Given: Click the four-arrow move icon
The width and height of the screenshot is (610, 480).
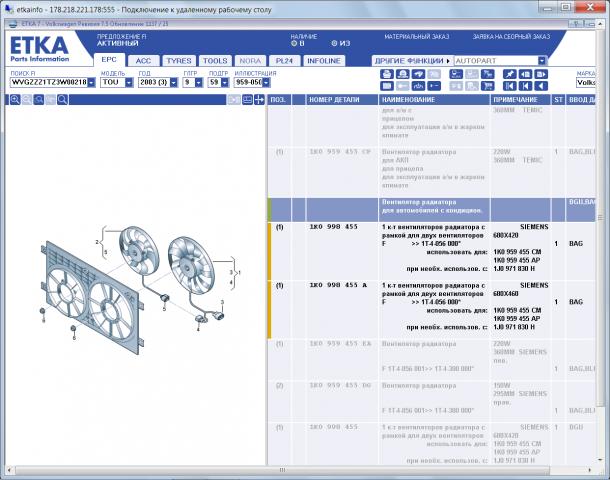Looking at the screenshot, I should tap(259, 100).
